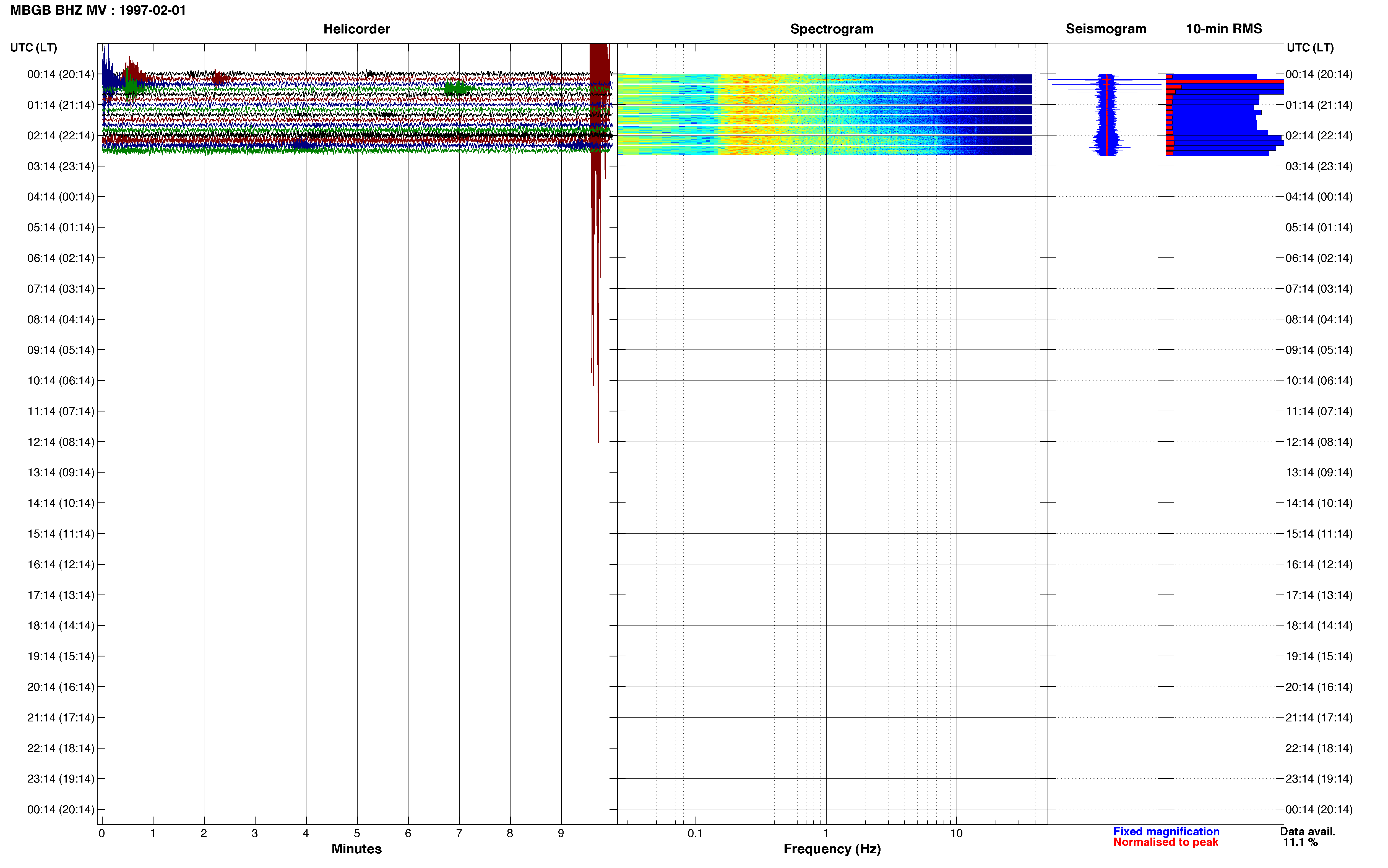Click the '0' tick on the Minutes axis
This screenshot has height=868, width=1388.
(101, 833)
